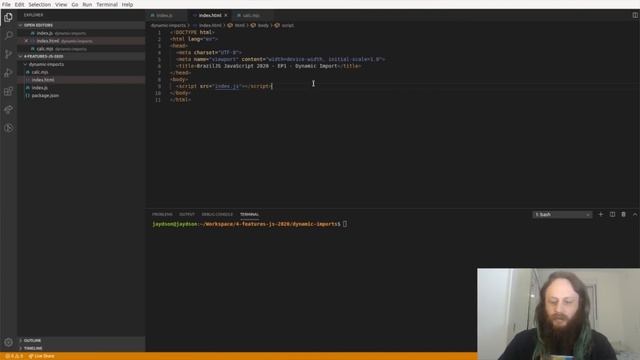Close the index.html editor tab
Image resolution: width=640 pixels, height=360 pixels.
point(226,16)
